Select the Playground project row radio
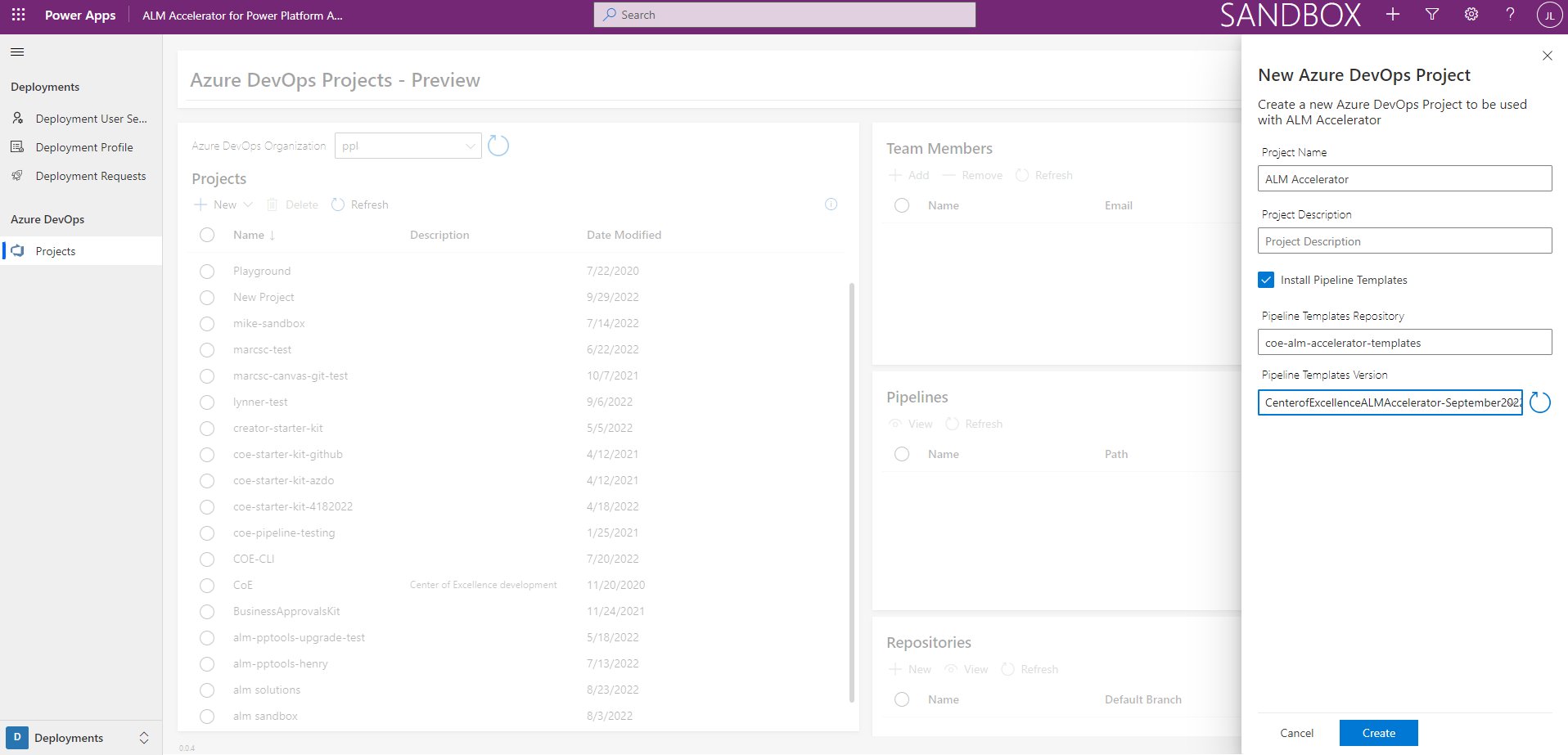 pos(207,271)
